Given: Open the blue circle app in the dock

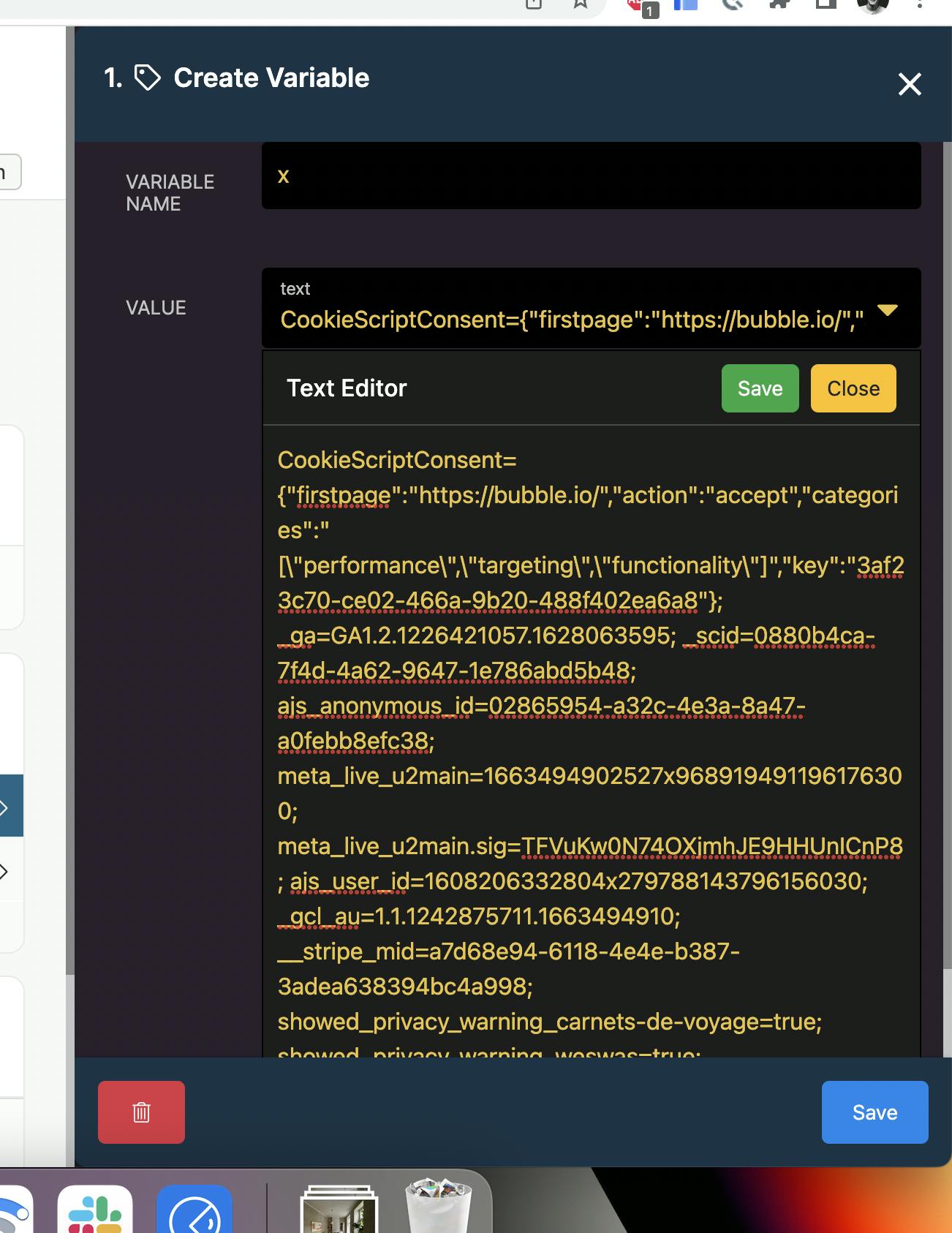Looking at the screenshot, I should point(194,1210).
